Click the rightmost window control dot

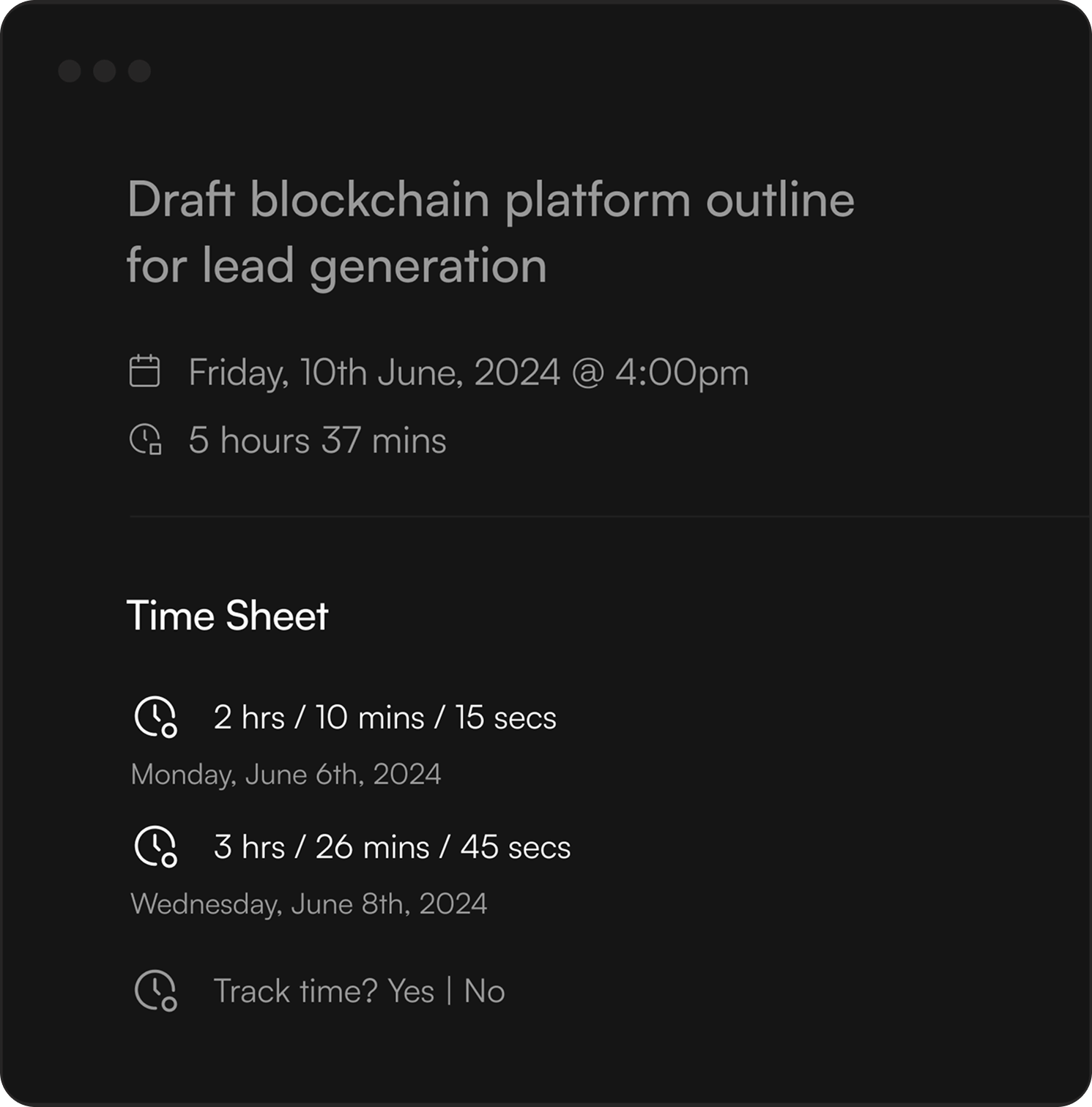pyautogui.click(x=139, y=71)
